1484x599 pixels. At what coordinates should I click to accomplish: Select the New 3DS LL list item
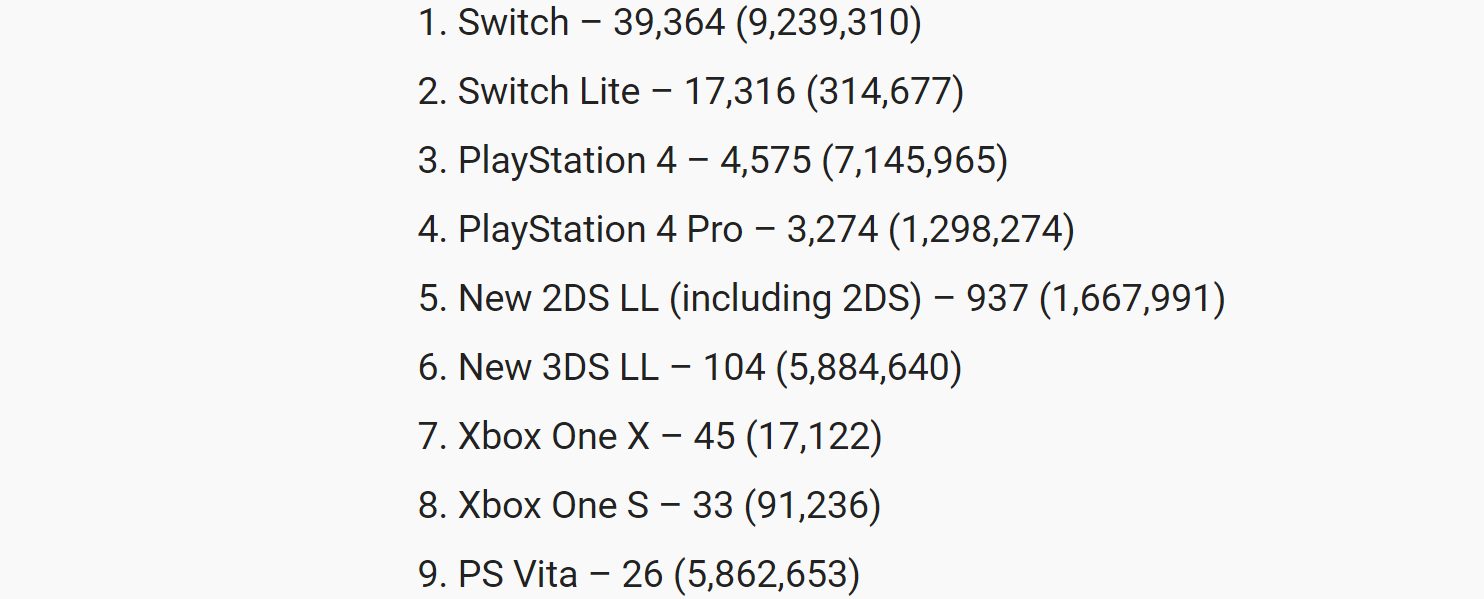click(x=690, y=368)
